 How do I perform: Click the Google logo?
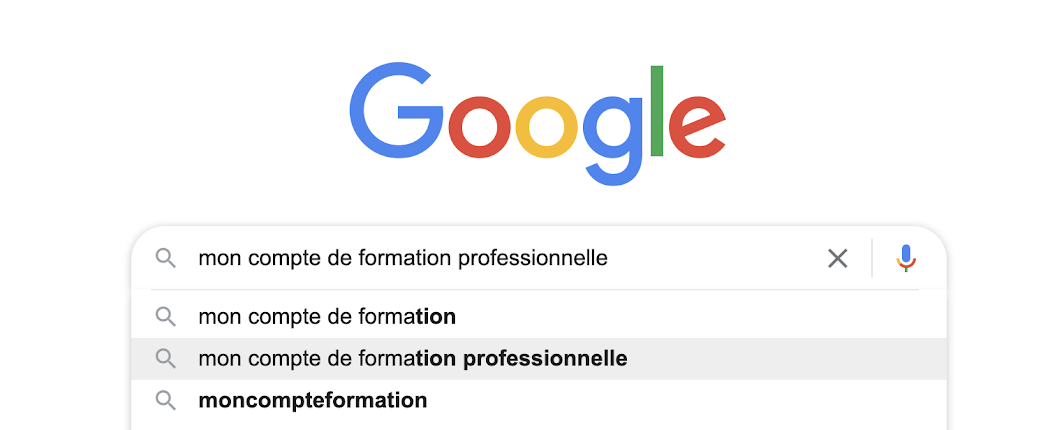tap(538, 123)
